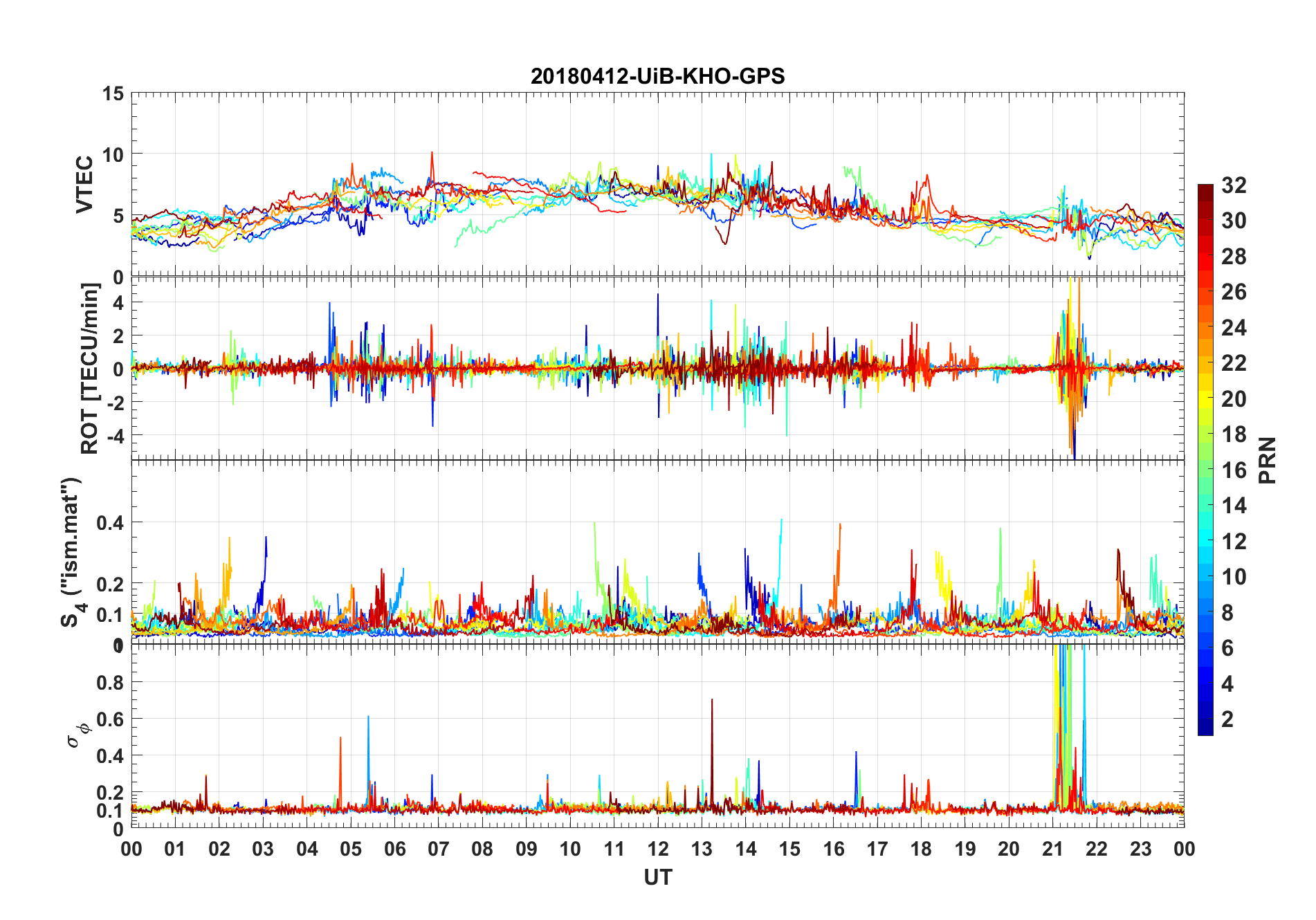
Task: Click the PRN colorbar label
Action: tap(1267, 460)
